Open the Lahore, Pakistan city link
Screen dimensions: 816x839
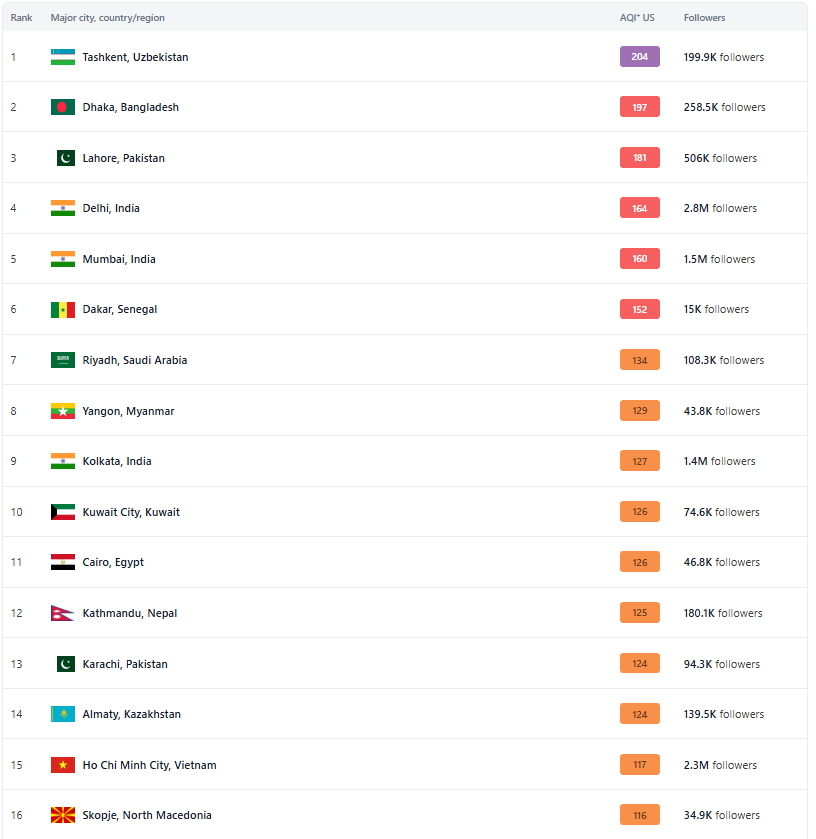(x=124, y=158)
